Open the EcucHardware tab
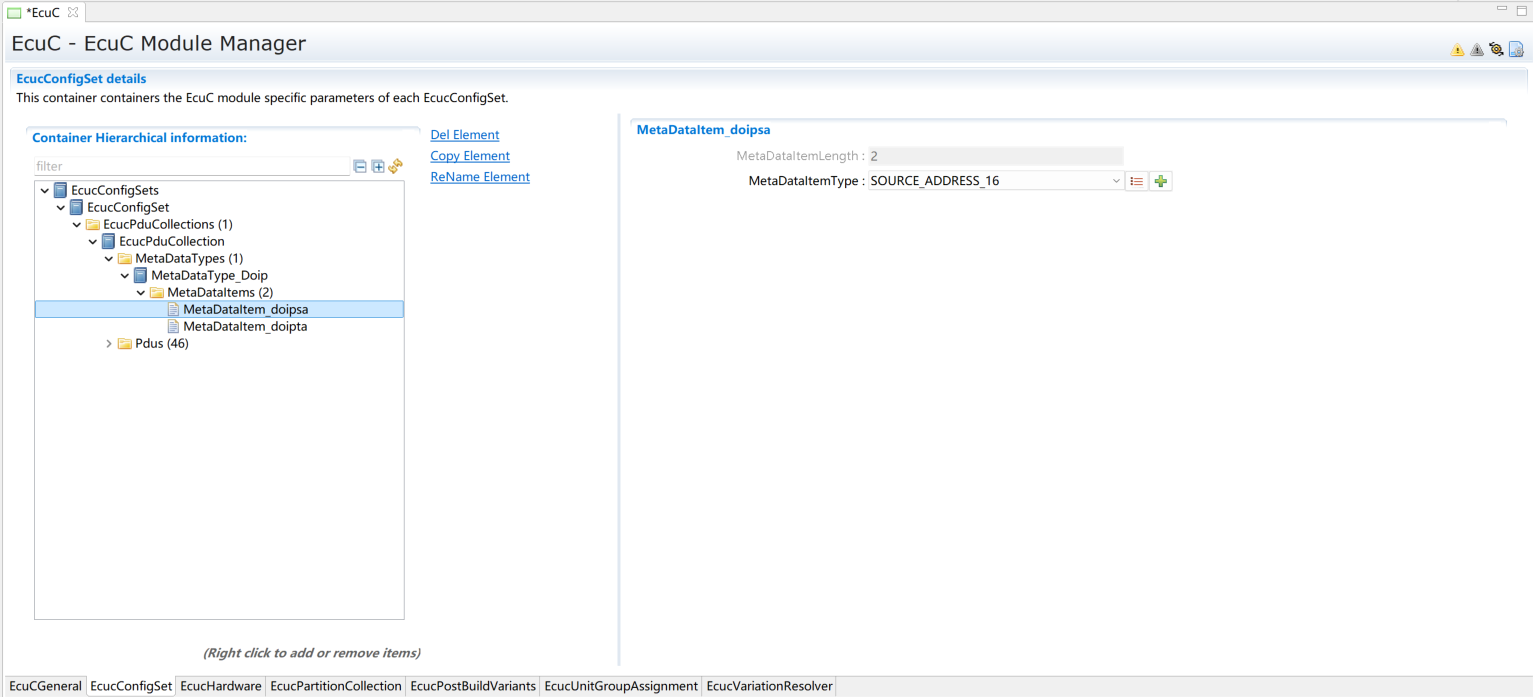Screen dimensions: 1533x697 pyautogui.click(x=221, y=686)
